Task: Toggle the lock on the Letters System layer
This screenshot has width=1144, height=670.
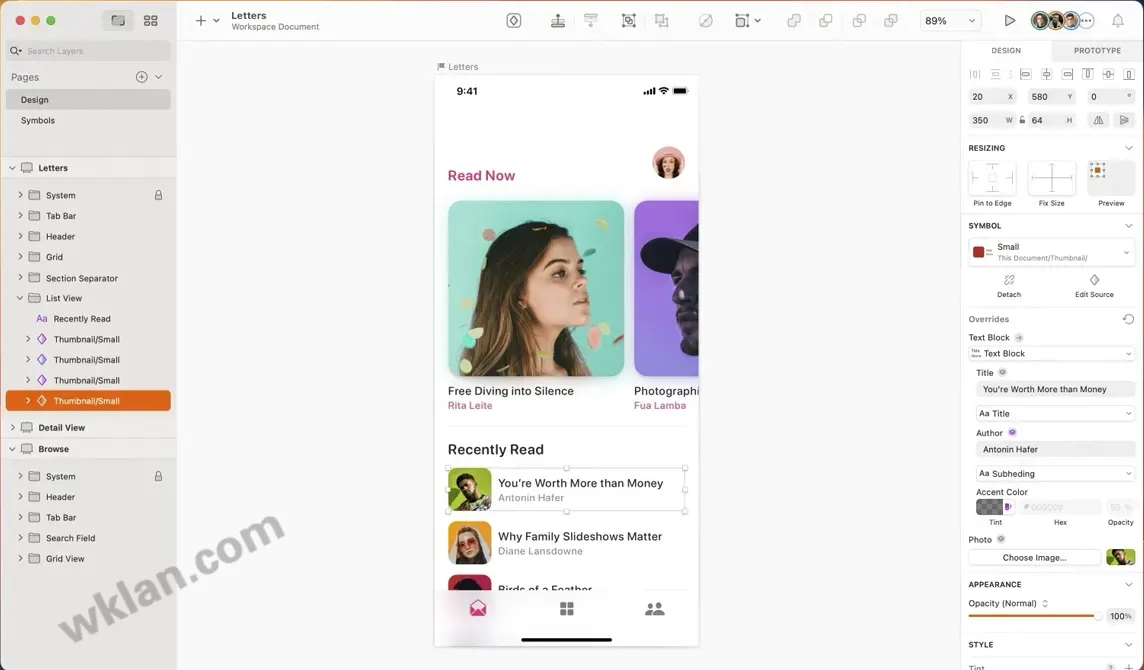Action: coord(158,195)
